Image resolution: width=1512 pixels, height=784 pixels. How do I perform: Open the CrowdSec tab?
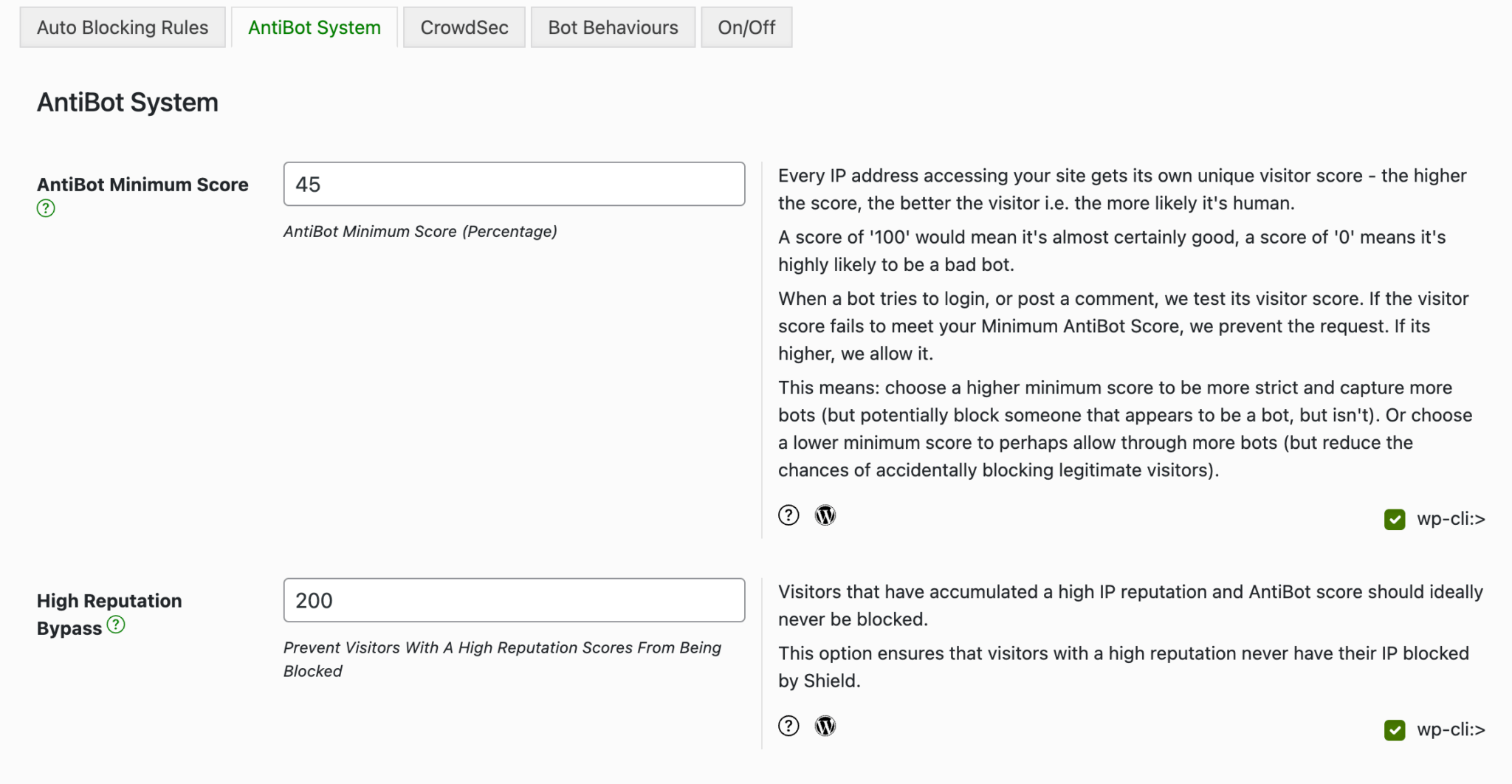click(x=464, y=27)
